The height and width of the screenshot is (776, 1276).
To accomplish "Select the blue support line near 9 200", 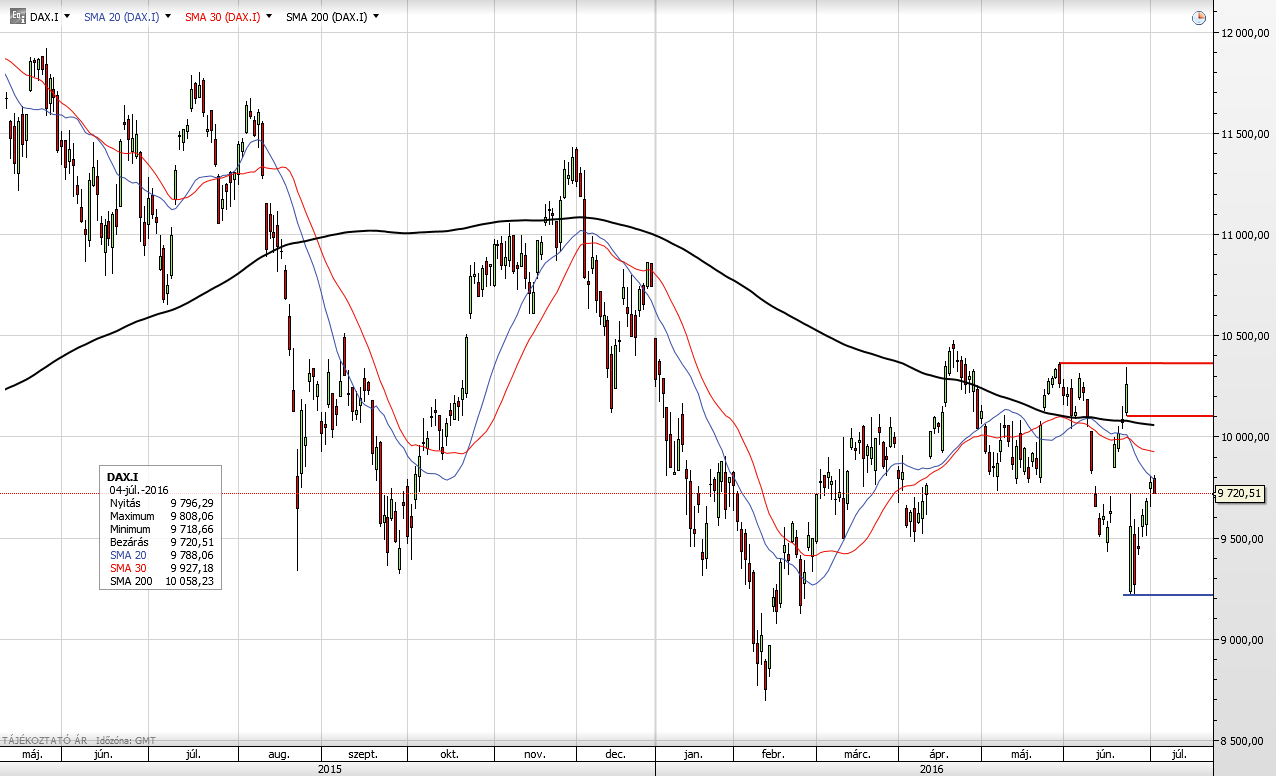I will tap(1168, 595).
